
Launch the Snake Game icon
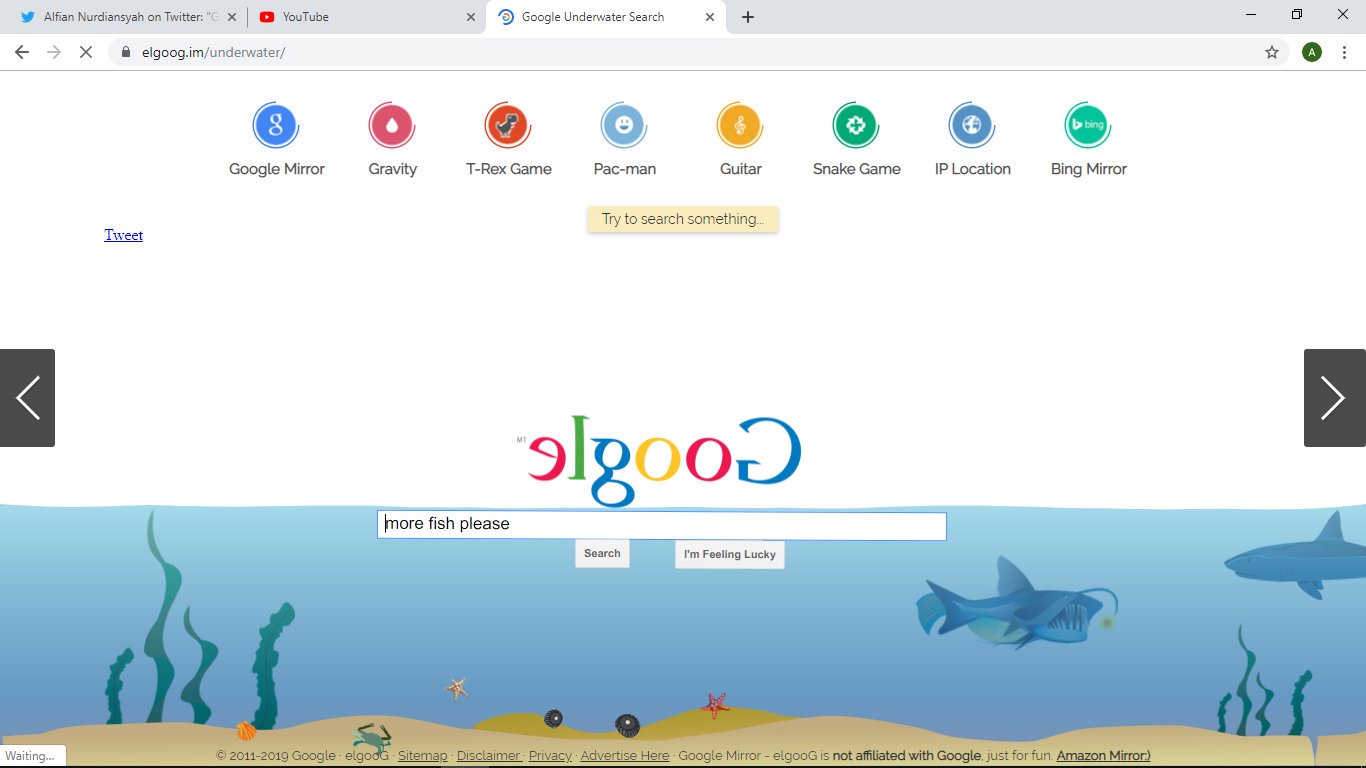pyautogui.click(x=856, y=126)
